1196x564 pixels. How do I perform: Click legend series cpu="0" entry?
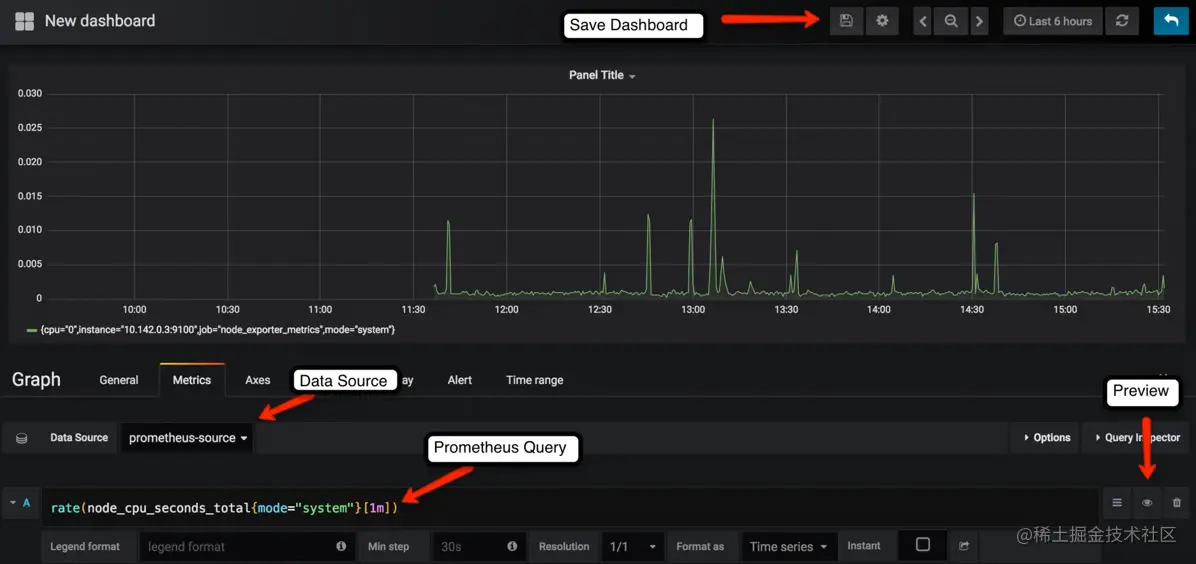click(211, 330)
